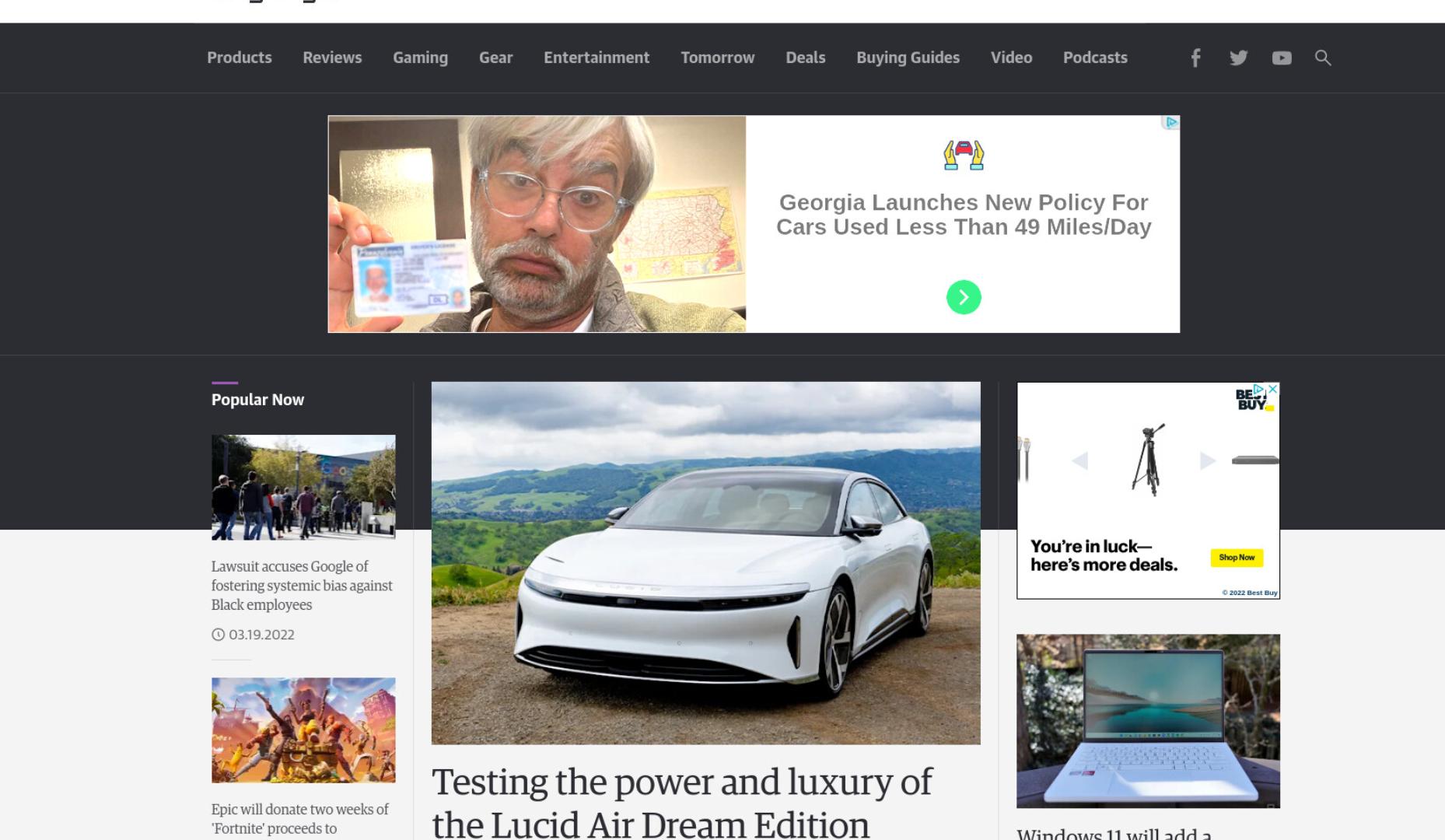
Task: Click the car insurance logo icon in the ad
Action: click(964, 156)
